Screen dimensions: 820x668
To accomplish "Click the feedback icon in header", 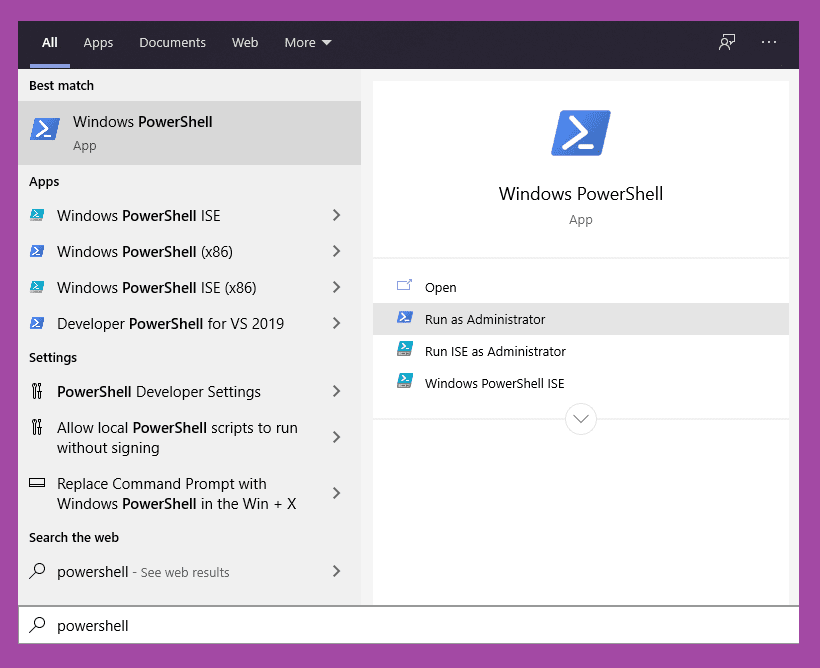I will point(727,42).
